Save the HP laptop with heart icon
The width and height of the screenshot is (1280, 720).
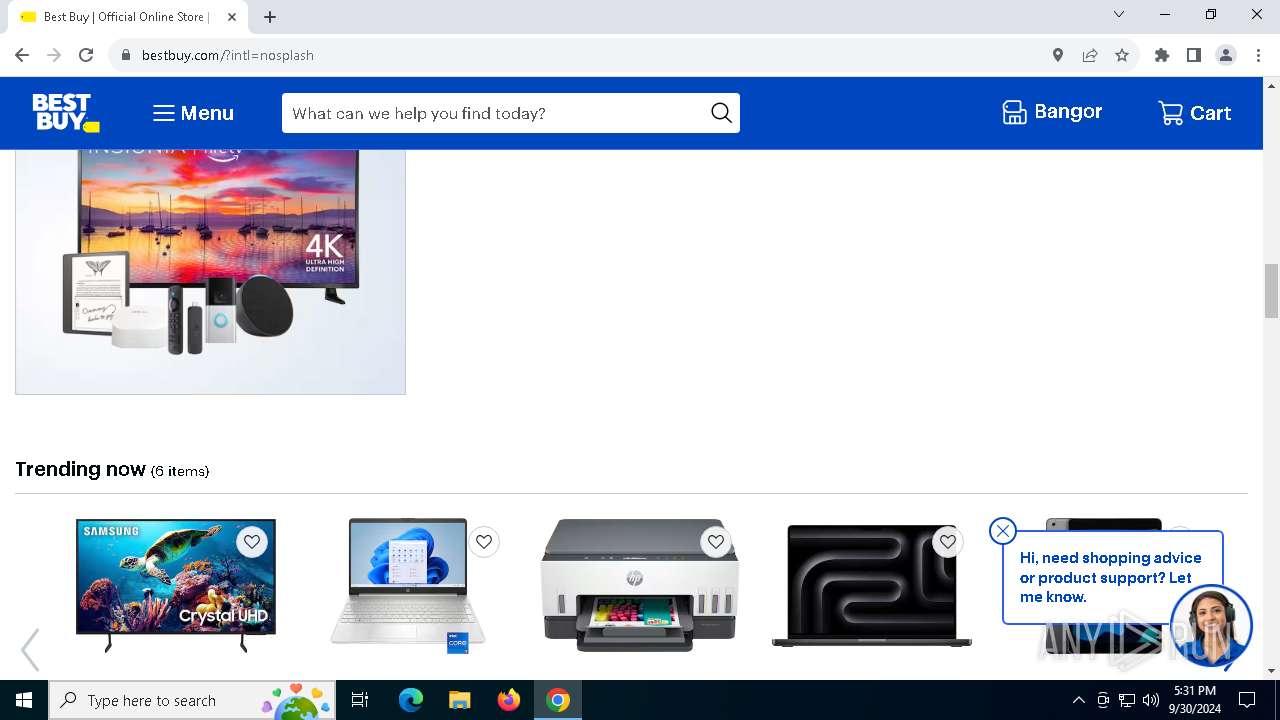pos(484,541)
